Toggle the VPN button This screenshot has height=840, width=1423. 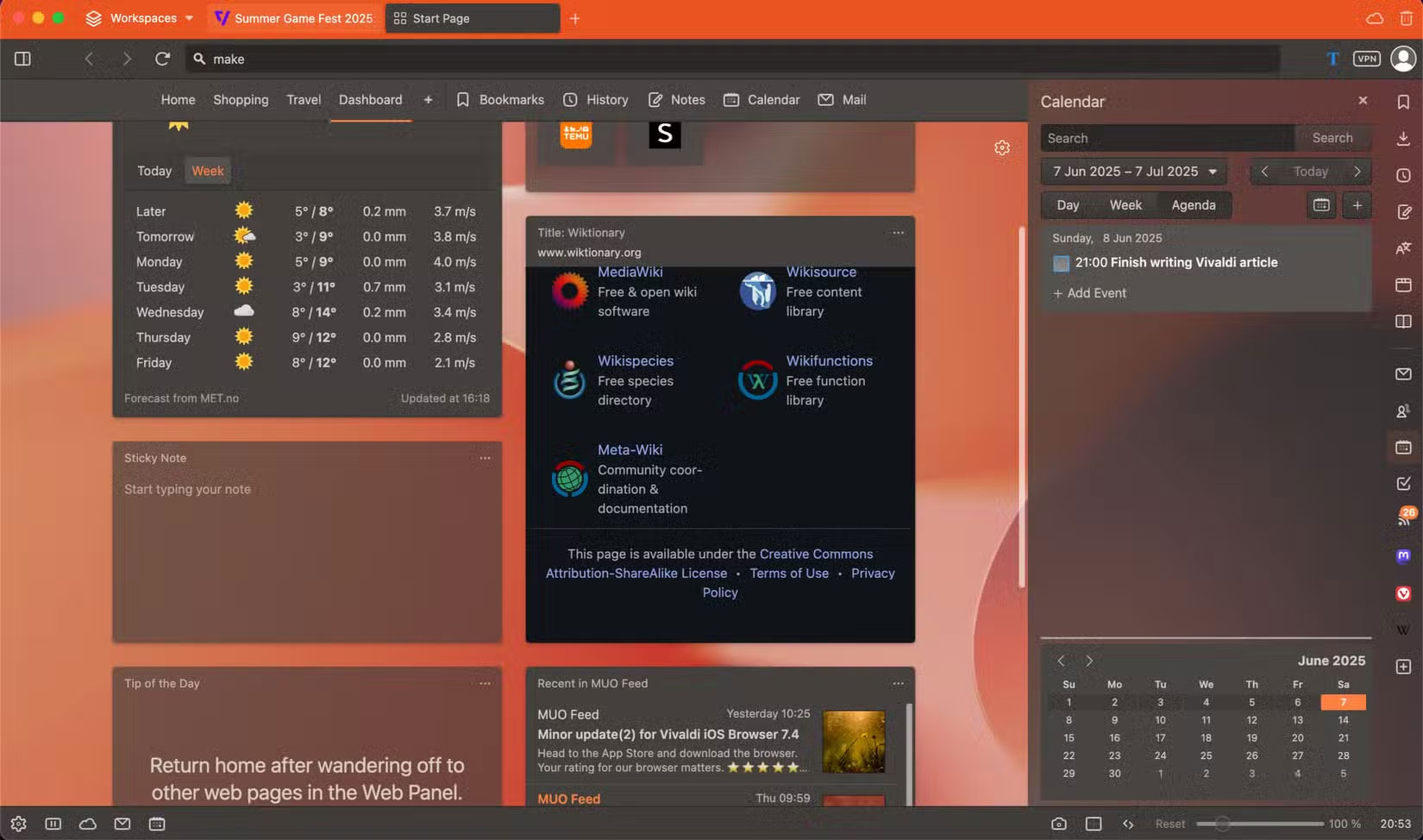pos(1367,59)
